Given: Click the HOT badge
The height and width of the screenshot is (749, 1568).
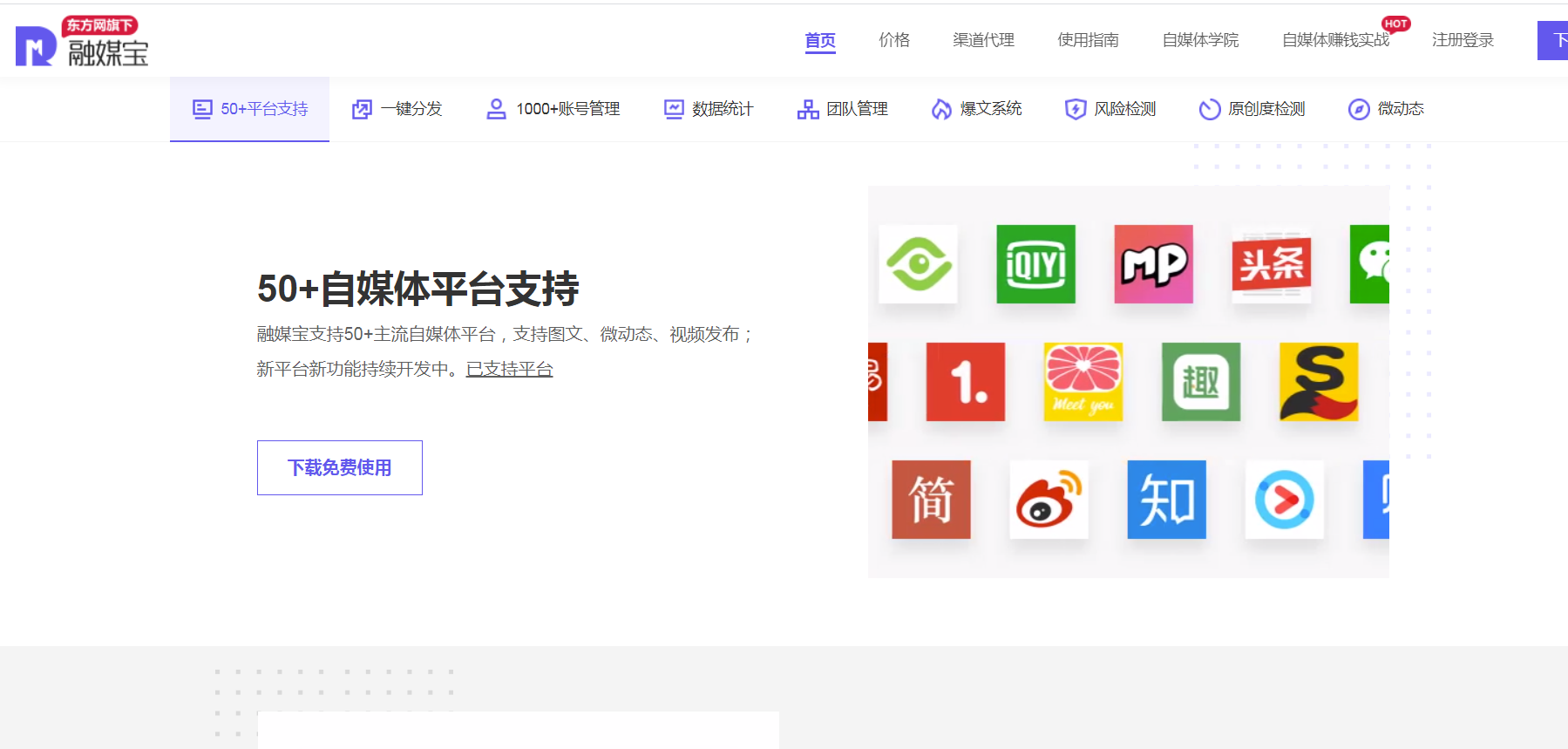Looking at the screenshot, I should coord(1396,24).
